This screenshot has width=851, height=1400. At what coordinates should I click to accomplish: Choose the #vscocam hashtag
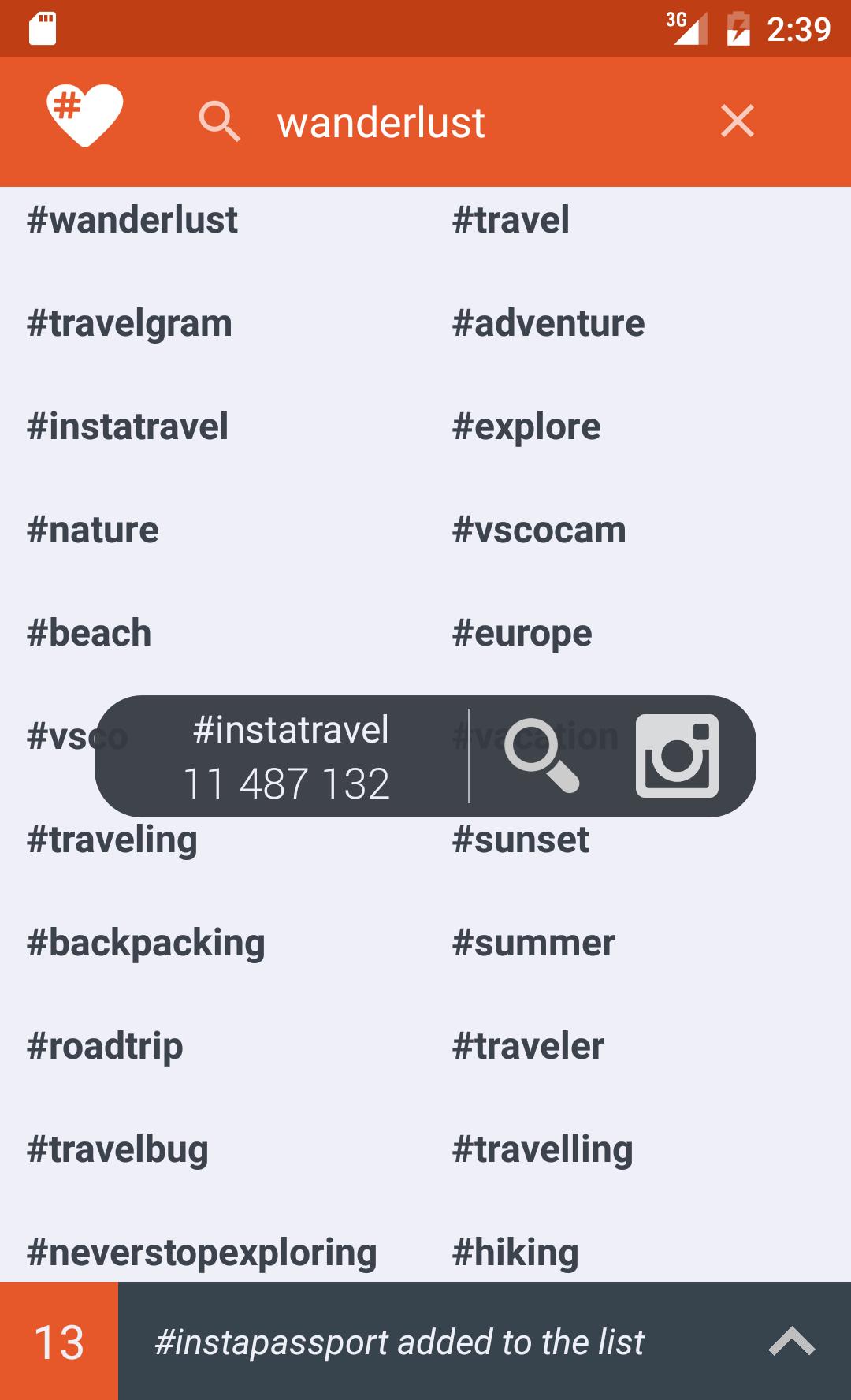[x=539, y=530]
